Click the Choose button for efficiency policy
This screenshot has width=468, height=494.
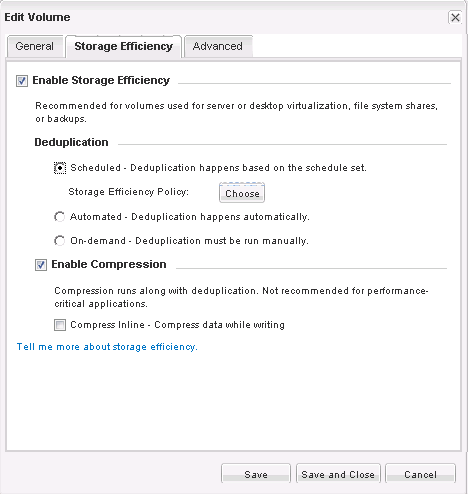coord(242,193)
